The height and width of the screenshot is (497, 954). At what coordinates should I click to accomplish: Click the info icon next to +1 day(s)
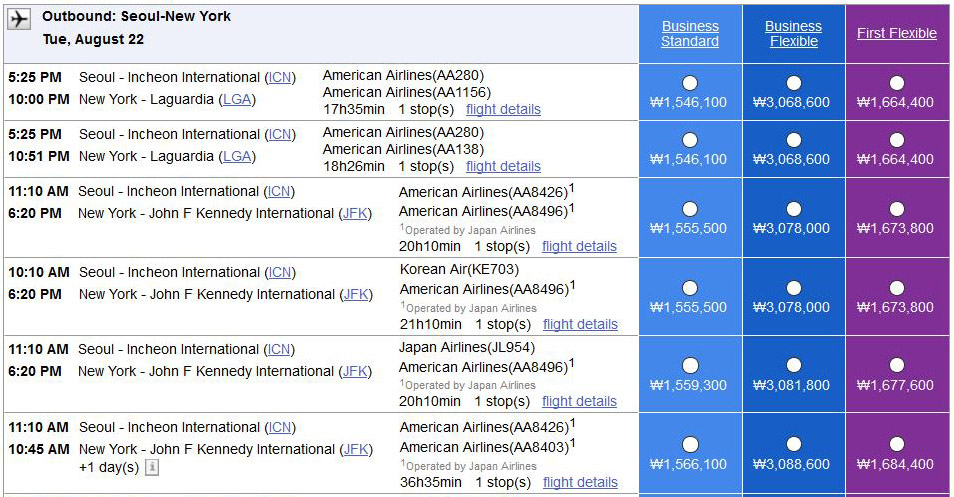click(152, 468)
